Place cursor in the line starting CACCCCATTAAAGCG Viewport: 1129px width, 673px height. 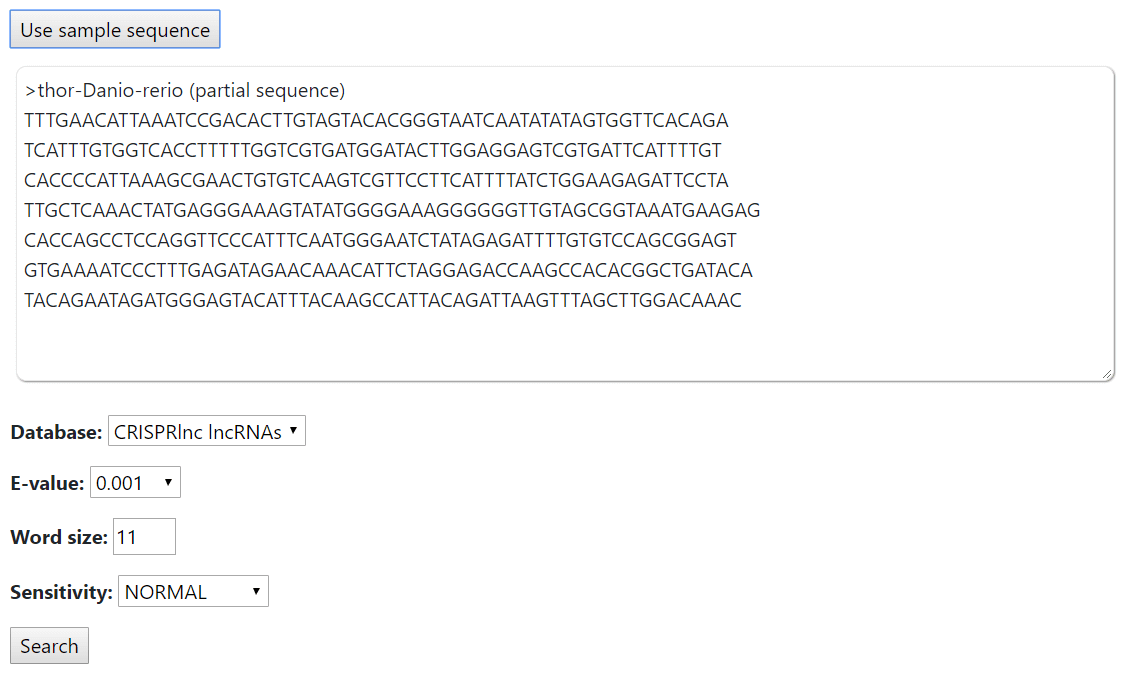[x=376, y=180]
